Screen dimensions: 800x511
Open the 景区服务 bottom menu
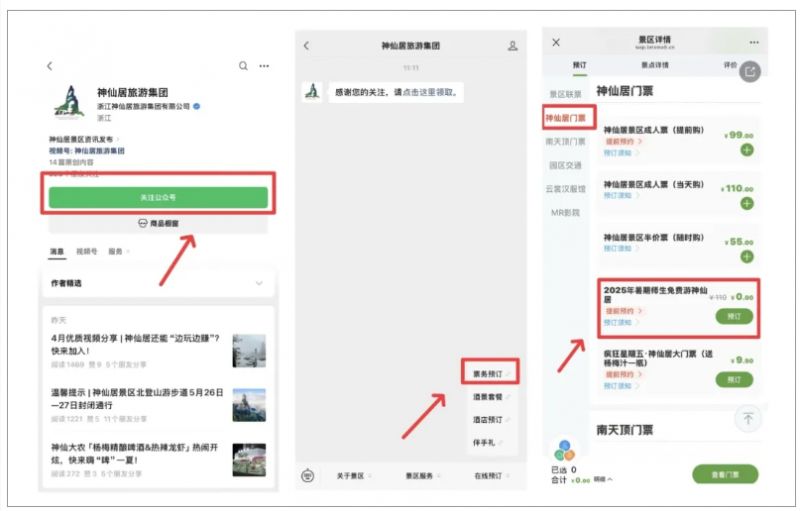(423, 477)
